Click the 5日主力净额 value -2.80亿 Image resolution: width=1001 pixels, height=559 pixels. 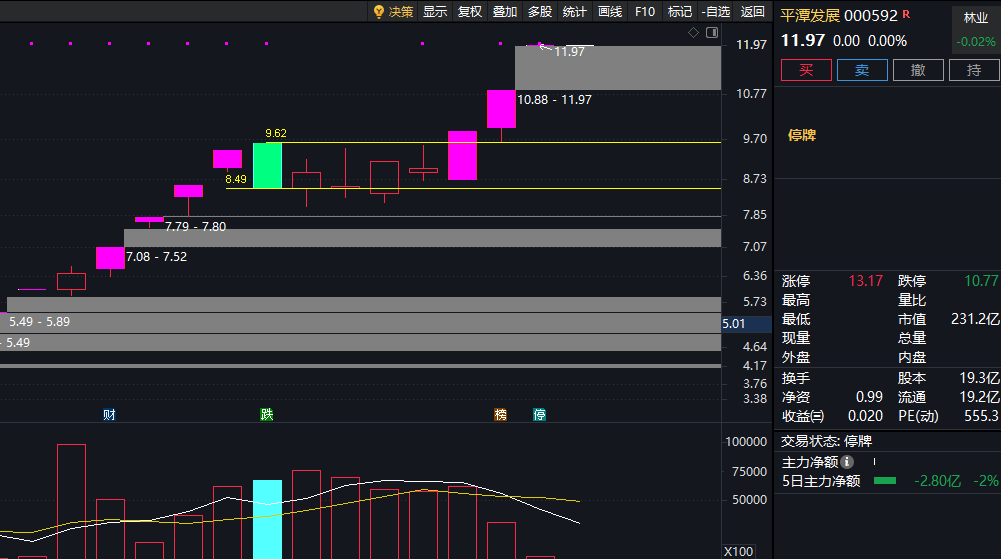937,481
